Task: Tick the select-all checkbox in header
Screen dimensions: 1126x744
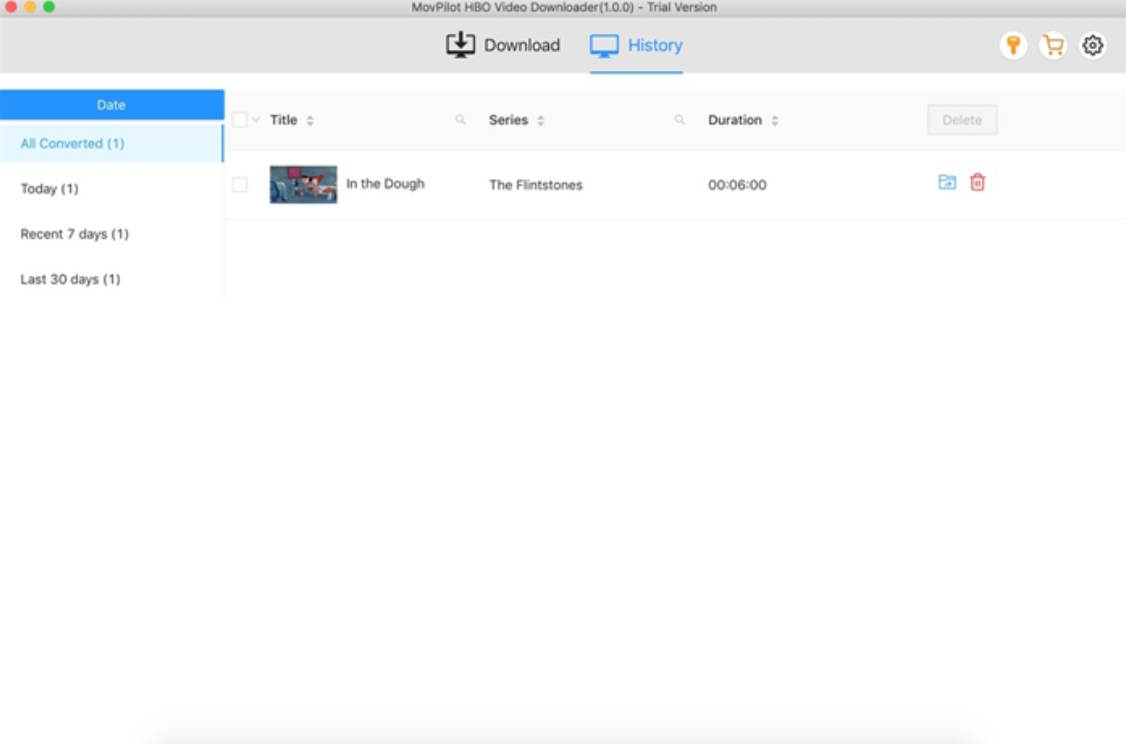Action: (239, 120)
